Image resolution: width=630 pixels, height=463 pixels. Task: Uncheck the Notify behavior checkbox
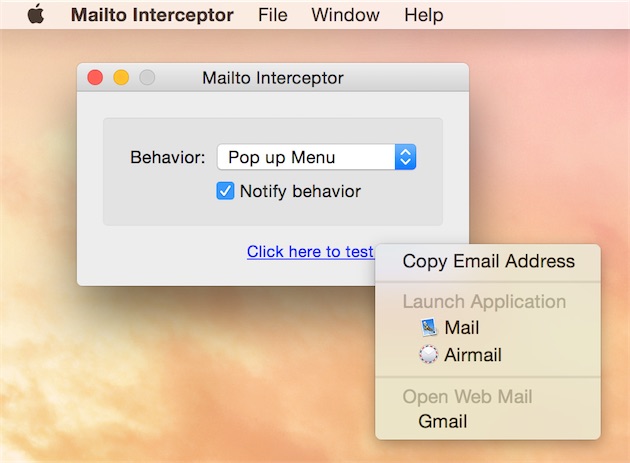click(225, 191)
